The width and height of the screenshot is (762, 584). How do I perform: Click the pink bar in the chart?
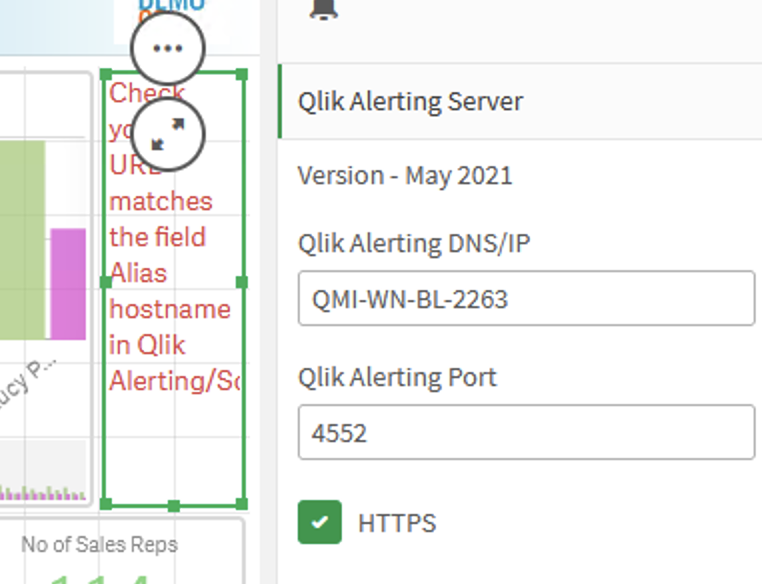pos(68,284)
